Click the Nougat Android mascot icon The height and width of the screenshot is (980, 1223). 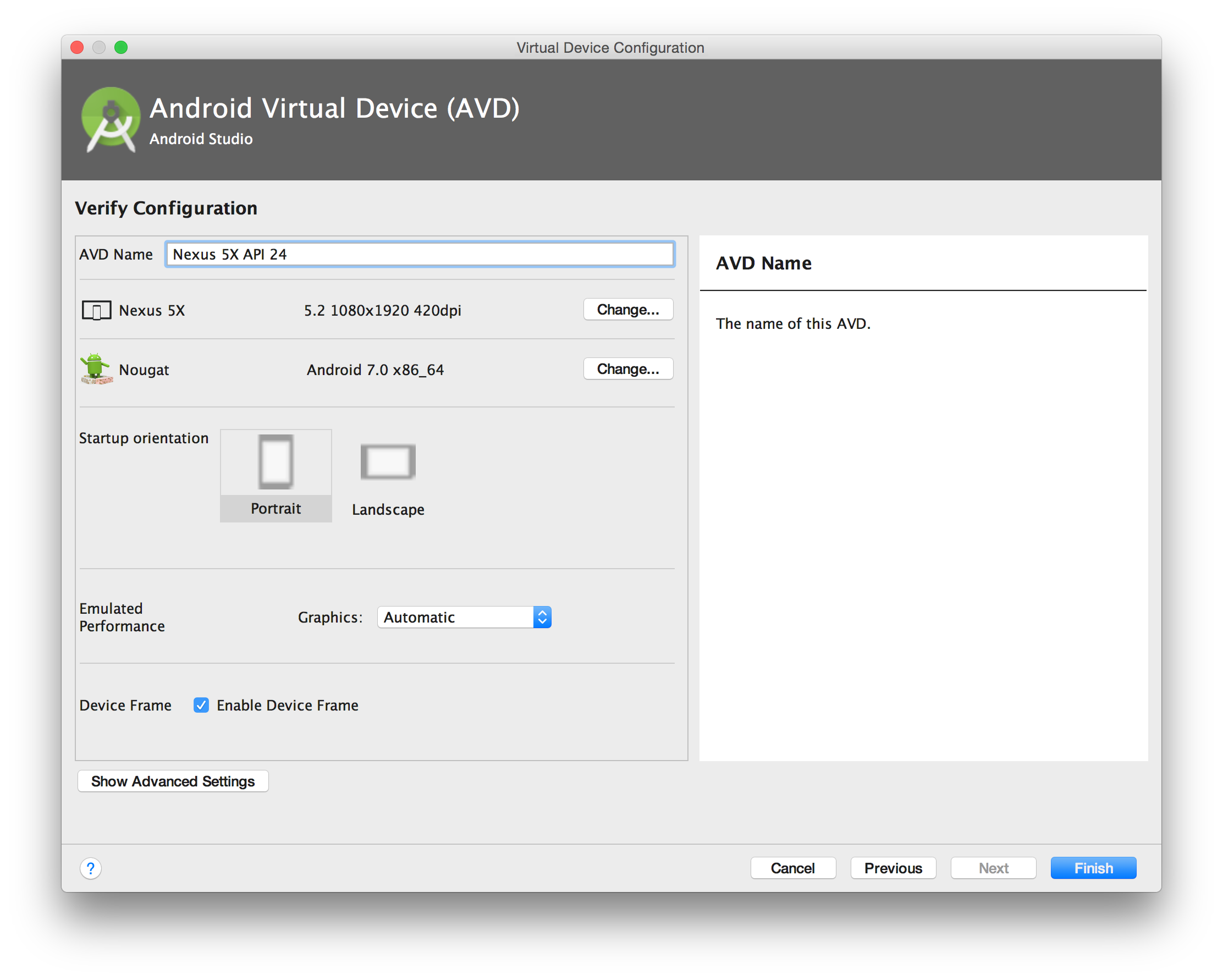click(x=96, y=369)
